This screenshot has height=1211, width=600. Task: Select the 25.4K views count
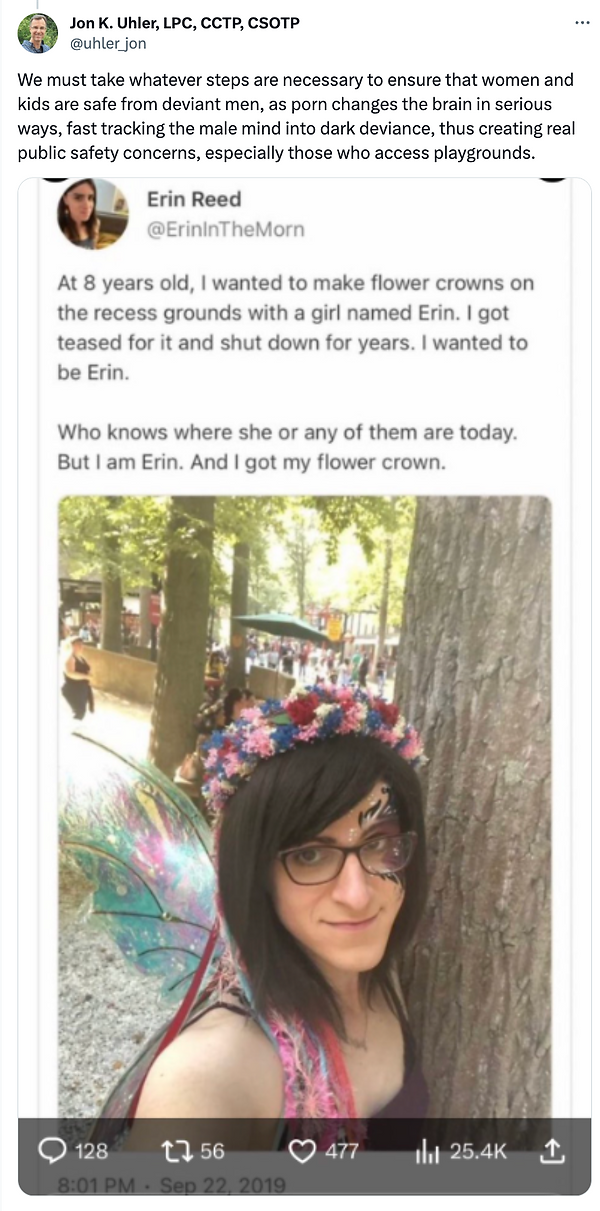coord(478,1152)
